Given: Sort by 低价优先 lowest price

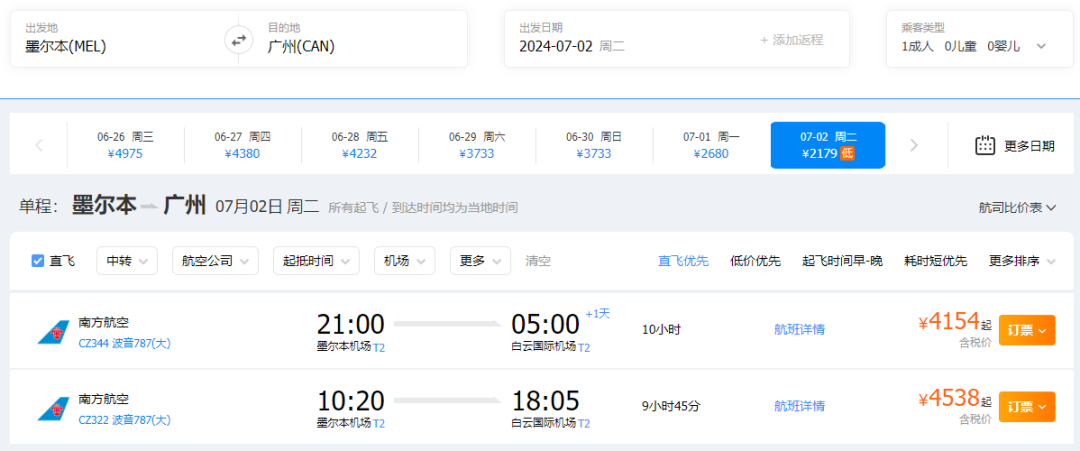Looking at the screenshot, I should (x=755, y=261).
